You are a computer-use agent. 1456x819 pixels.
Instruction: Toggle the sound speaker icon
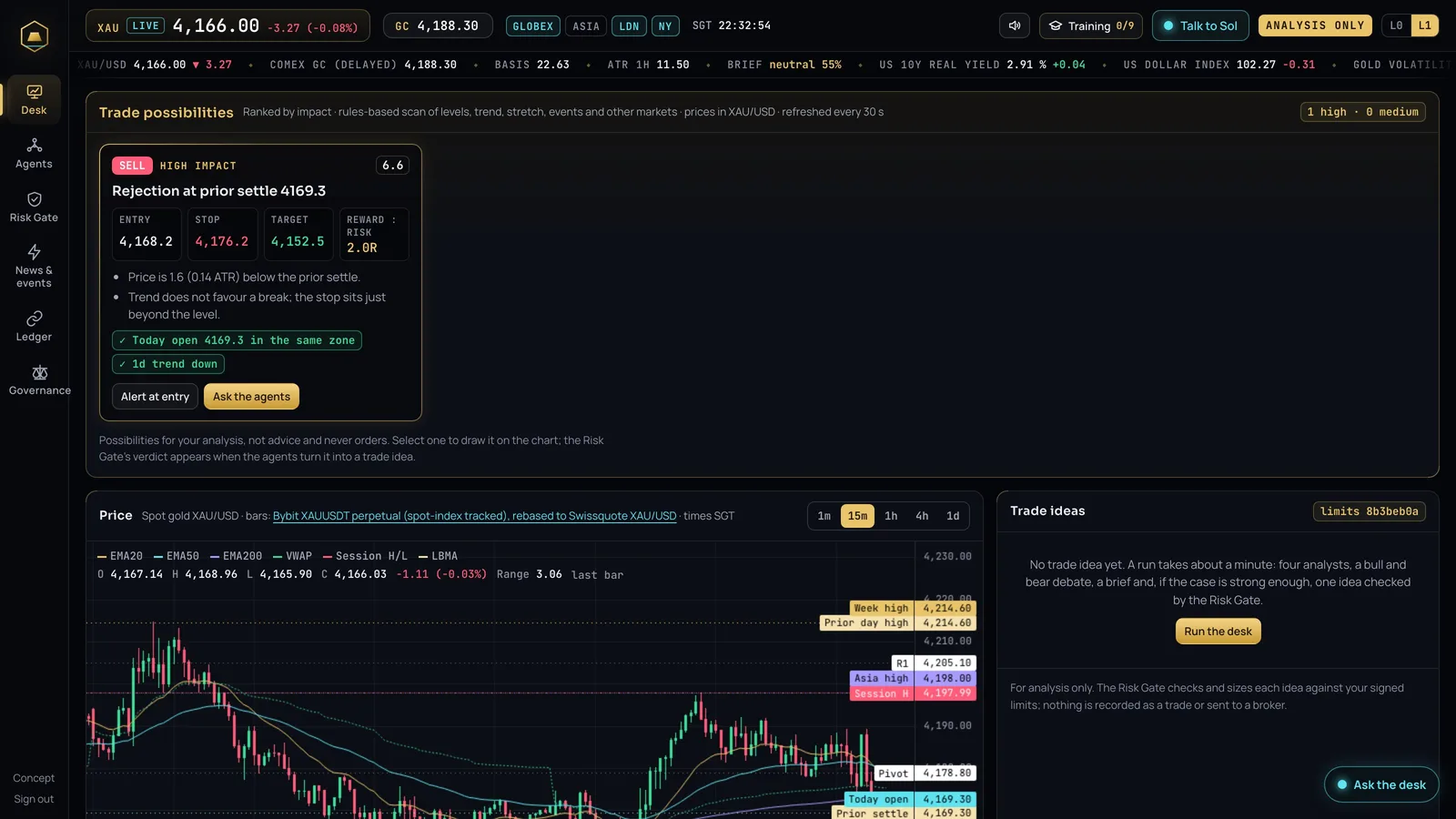tap(1015, 25)
